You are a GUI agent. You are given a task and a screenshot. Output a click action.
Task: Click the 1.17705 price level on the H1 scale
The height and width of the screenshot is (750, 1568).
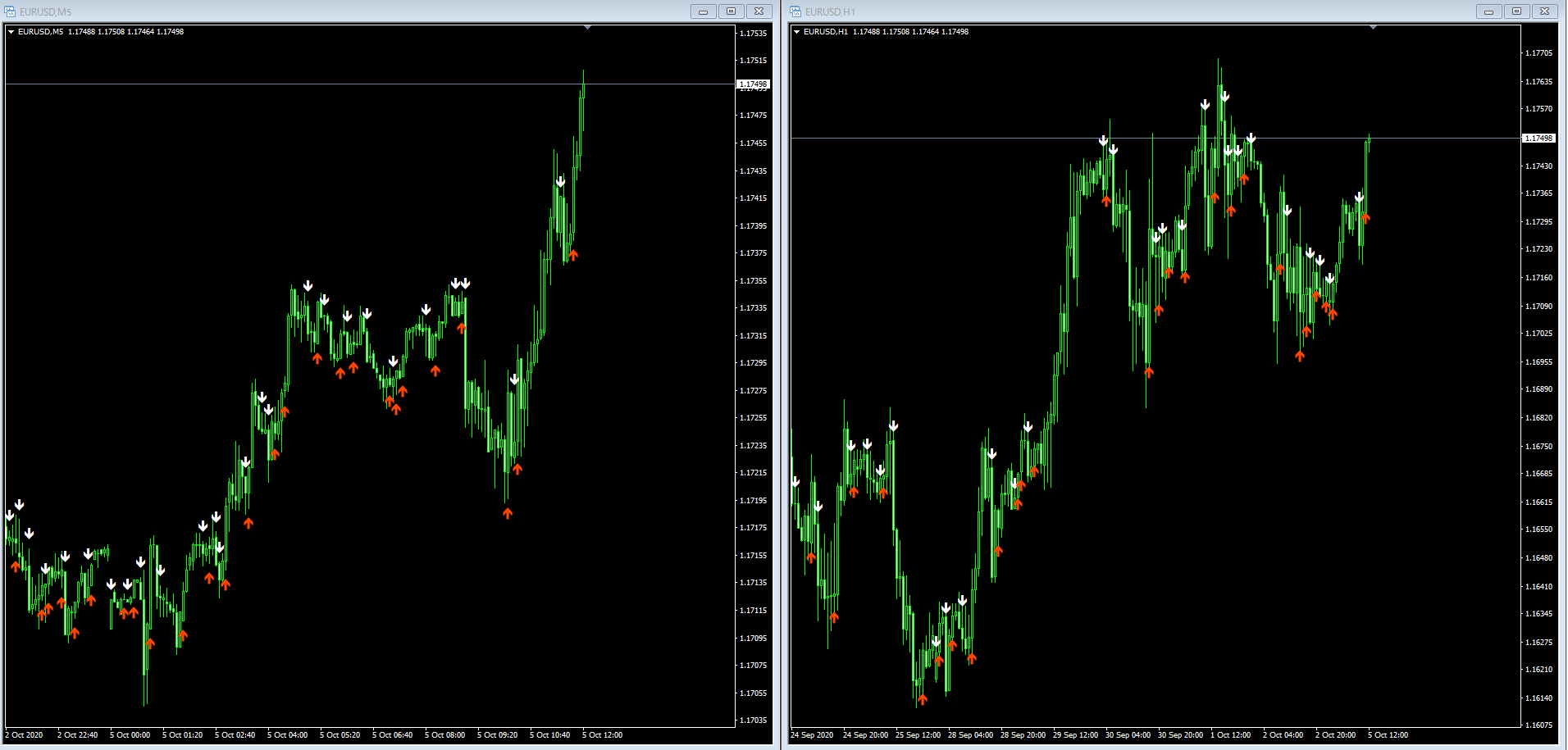tap(1538, 53)
